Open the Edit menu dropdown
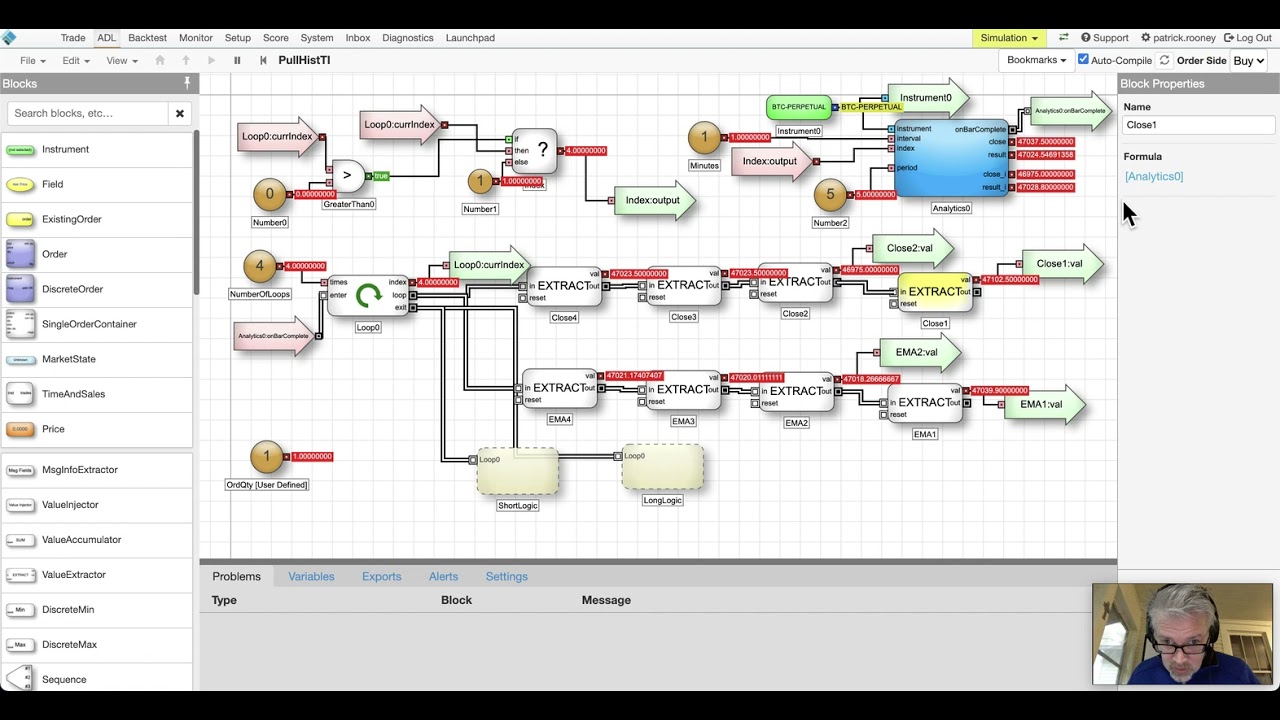Viewport: 1280px width, 720px height. (x=75, y=61)
